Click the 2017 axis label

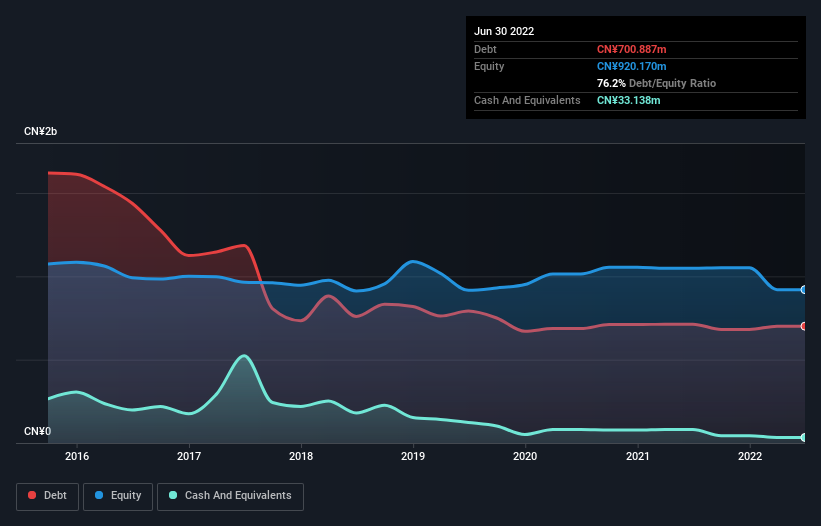click(189, 456)
